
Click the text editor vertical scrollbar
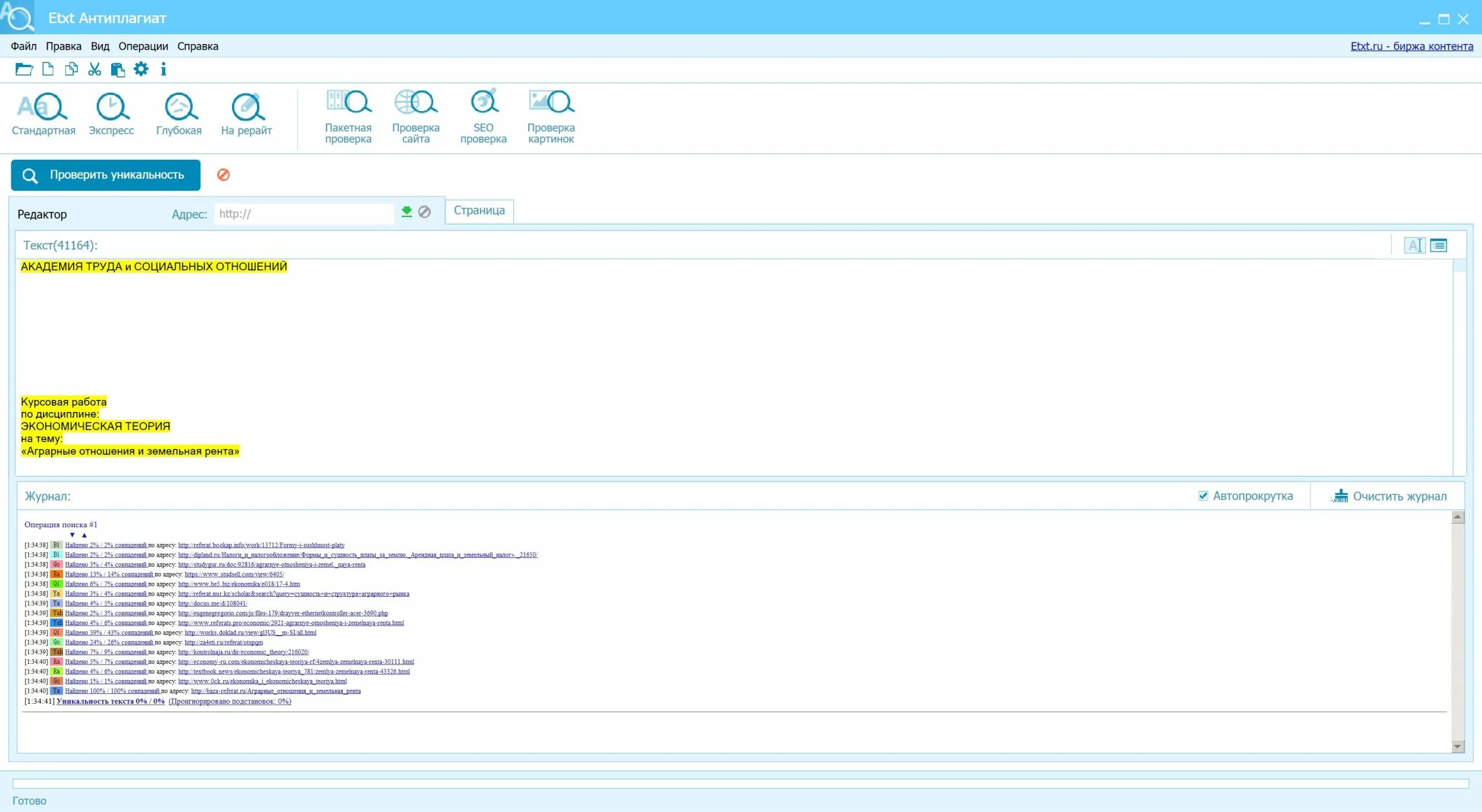[x=1459, y=368]
